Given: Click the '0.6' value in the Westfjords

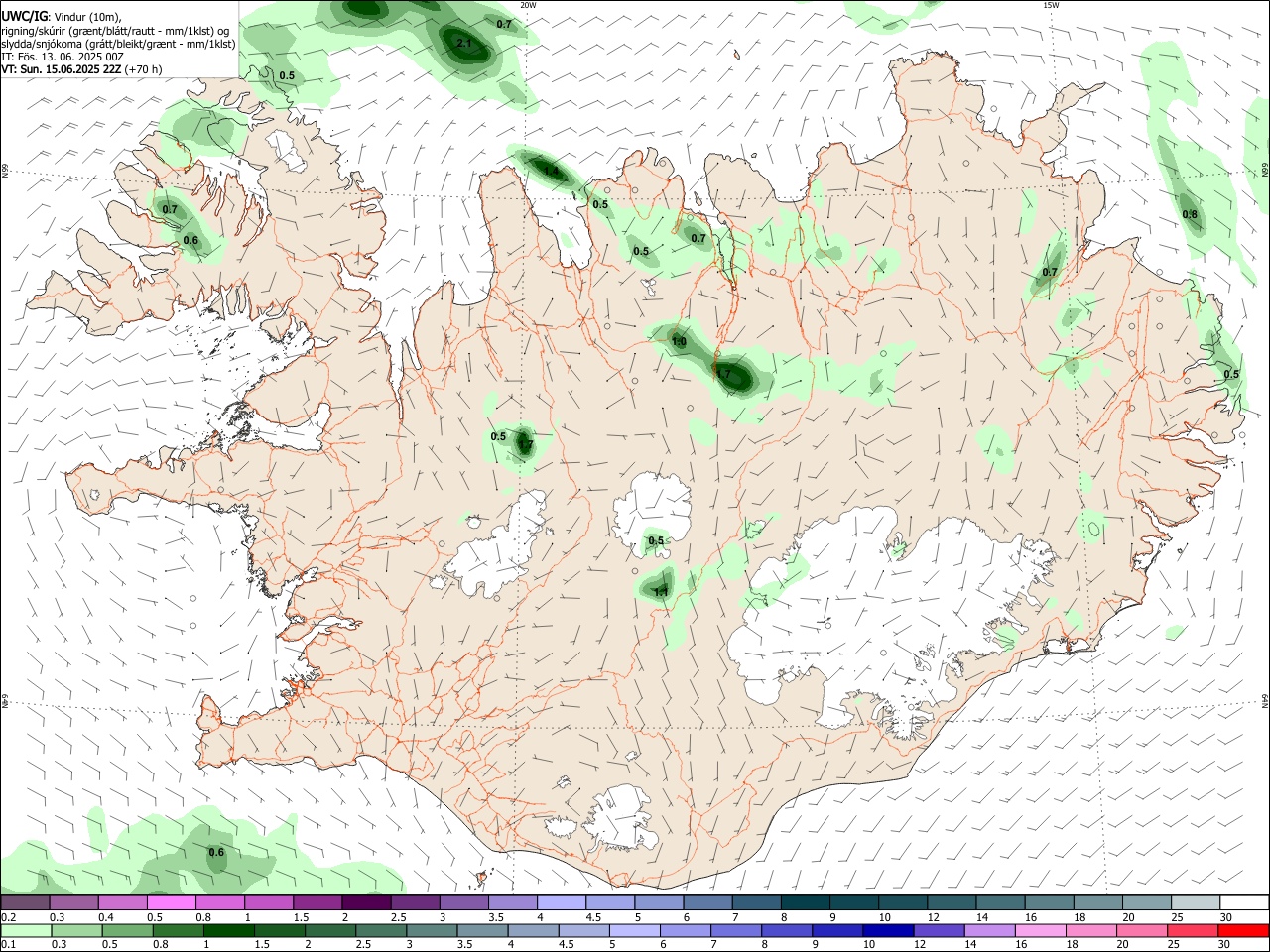Looking at the screenshot, I should pyautogui.click(x=190, y=241).
